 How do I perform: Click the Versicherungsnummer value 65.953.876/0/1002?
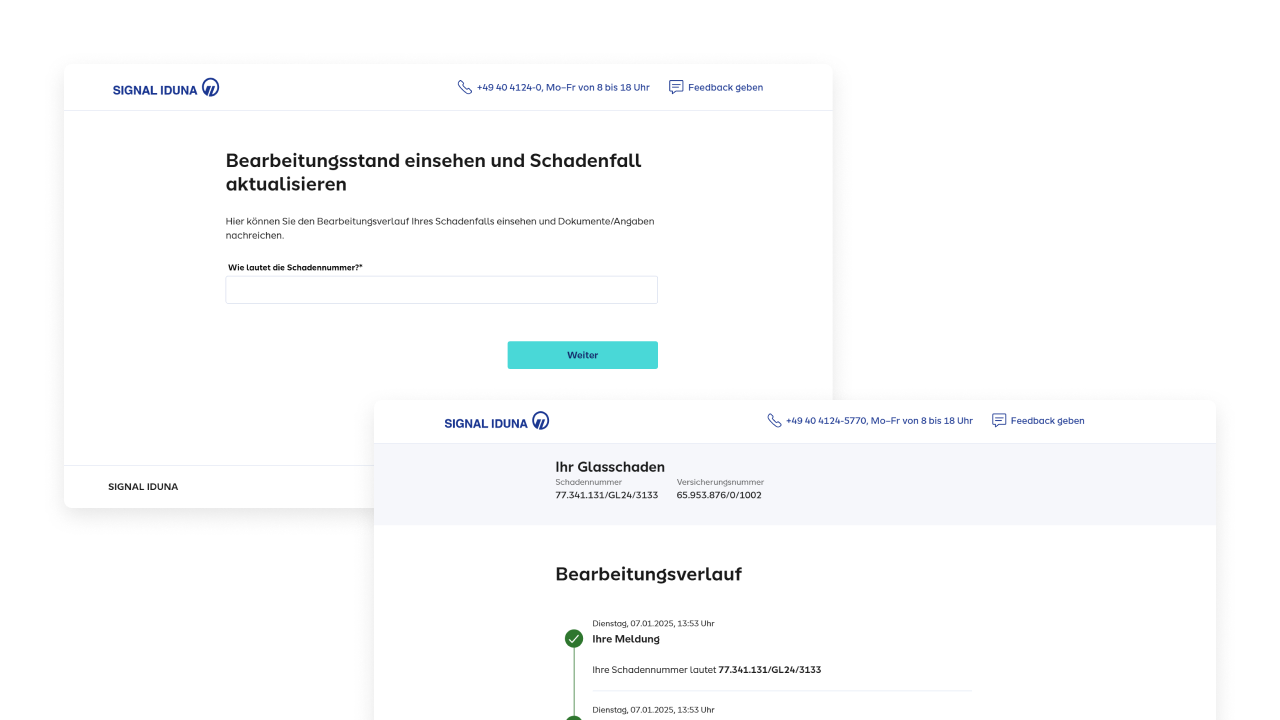pyautogui.click(x=719, y=495)
